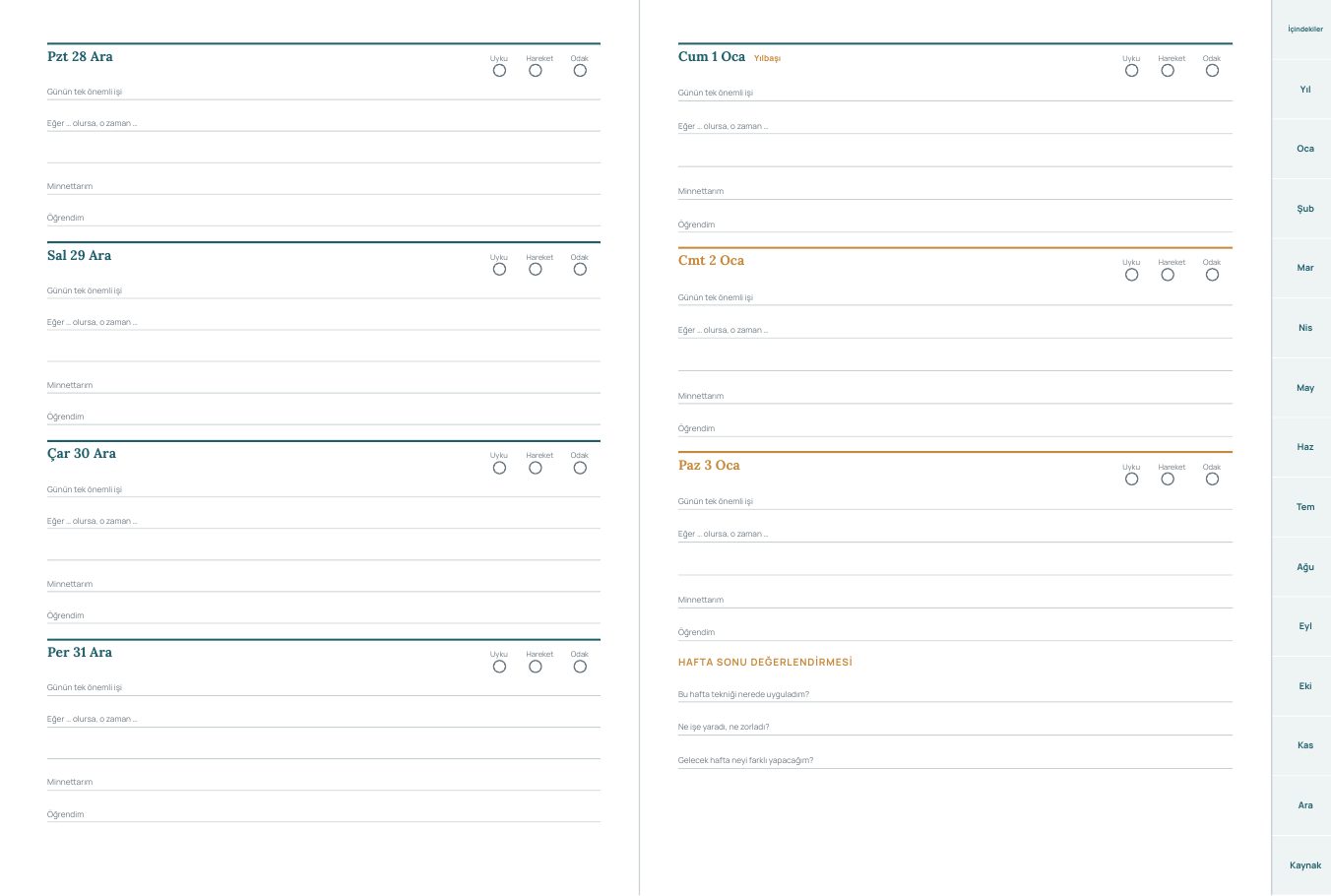Image resolution: width=1331 pixels, height=896 pixels.
Task: Mark the Odak circle for Çar 30 Ara
Action: pos(580,468)
